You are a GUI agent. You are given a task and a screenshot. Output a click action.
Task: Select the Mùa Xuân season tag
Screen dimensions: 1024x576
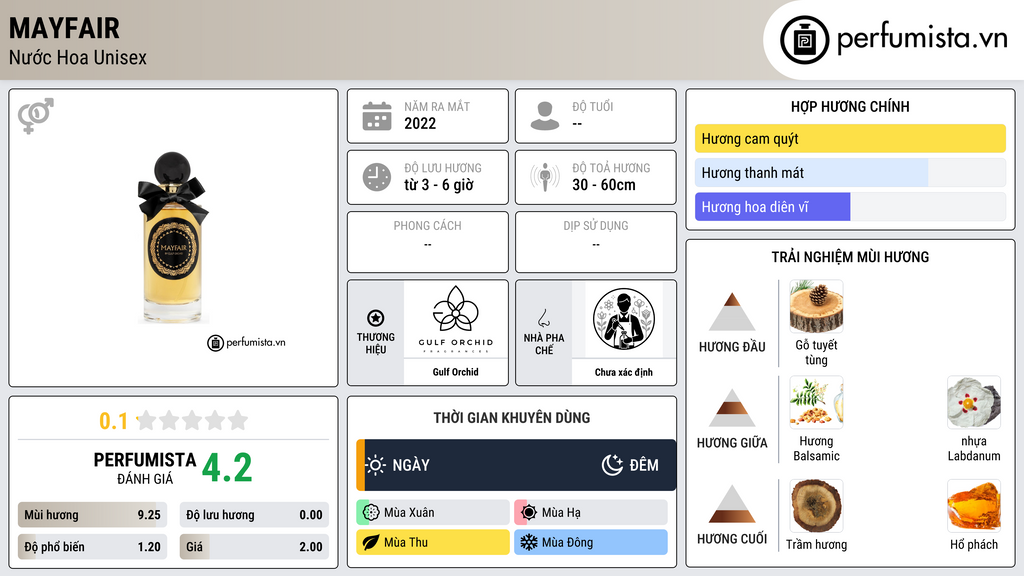pyautogui.click(x=433, y=513)
